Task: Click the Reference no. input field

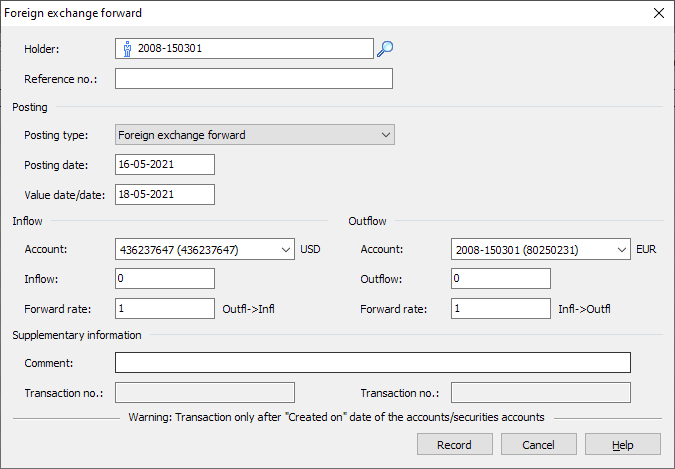Action: click(253, 79)
